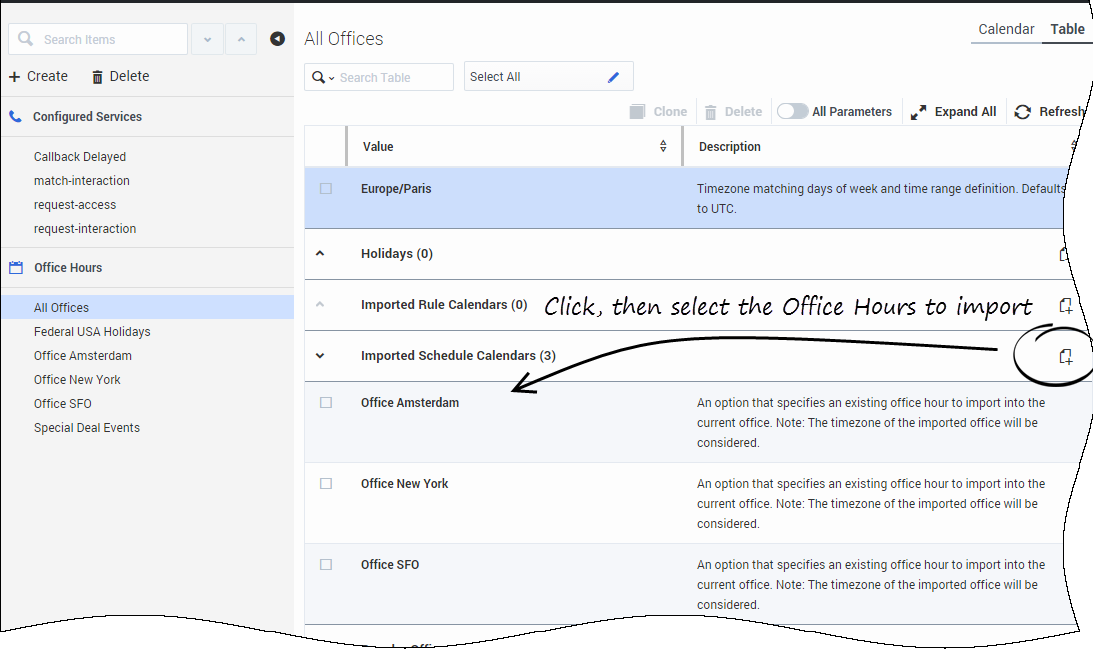Click the import icon for Imported Schedule Calendars
Screen dimensions: 1093x649
tap(1066, 356)
